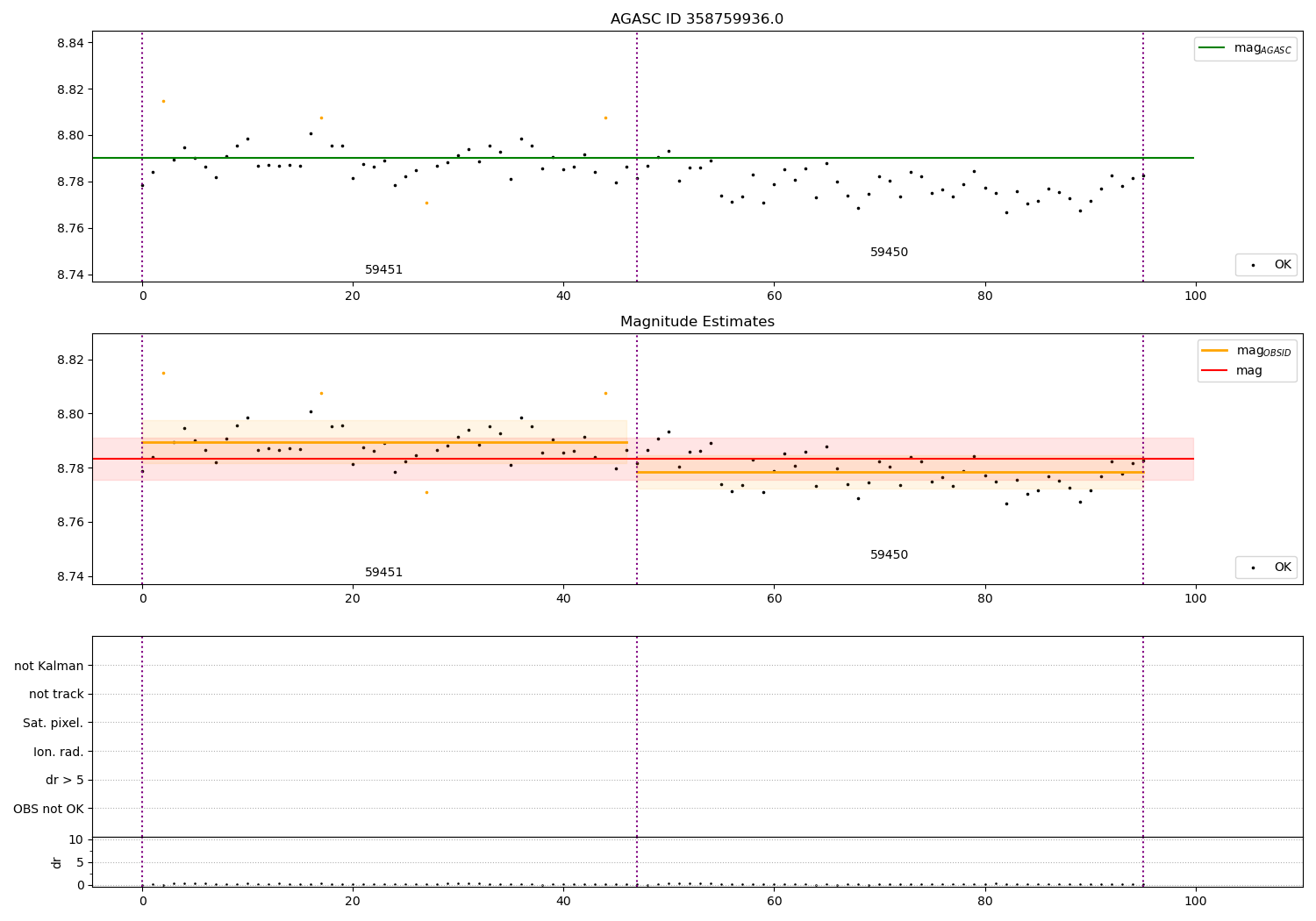1316x921 pixels.
Task: Select the mag AGASC legend entry in top plot
Action: (1245, 49)
